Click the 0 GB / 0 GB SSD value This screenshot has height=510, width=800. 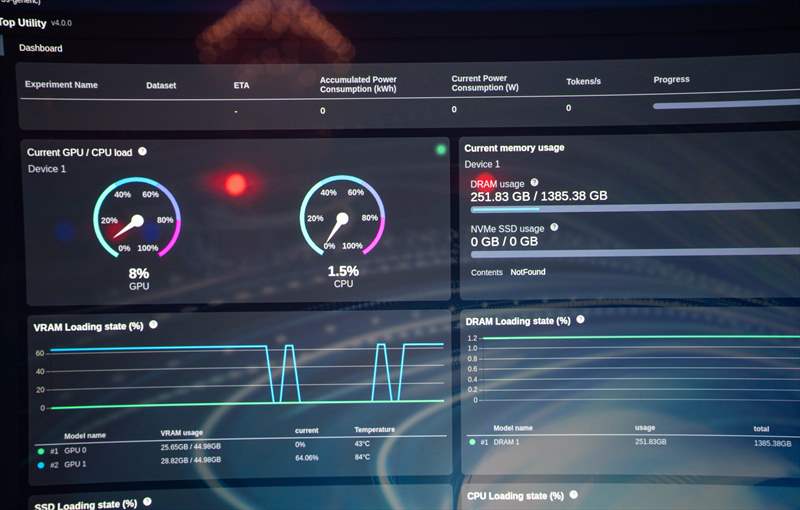[504, 241]
